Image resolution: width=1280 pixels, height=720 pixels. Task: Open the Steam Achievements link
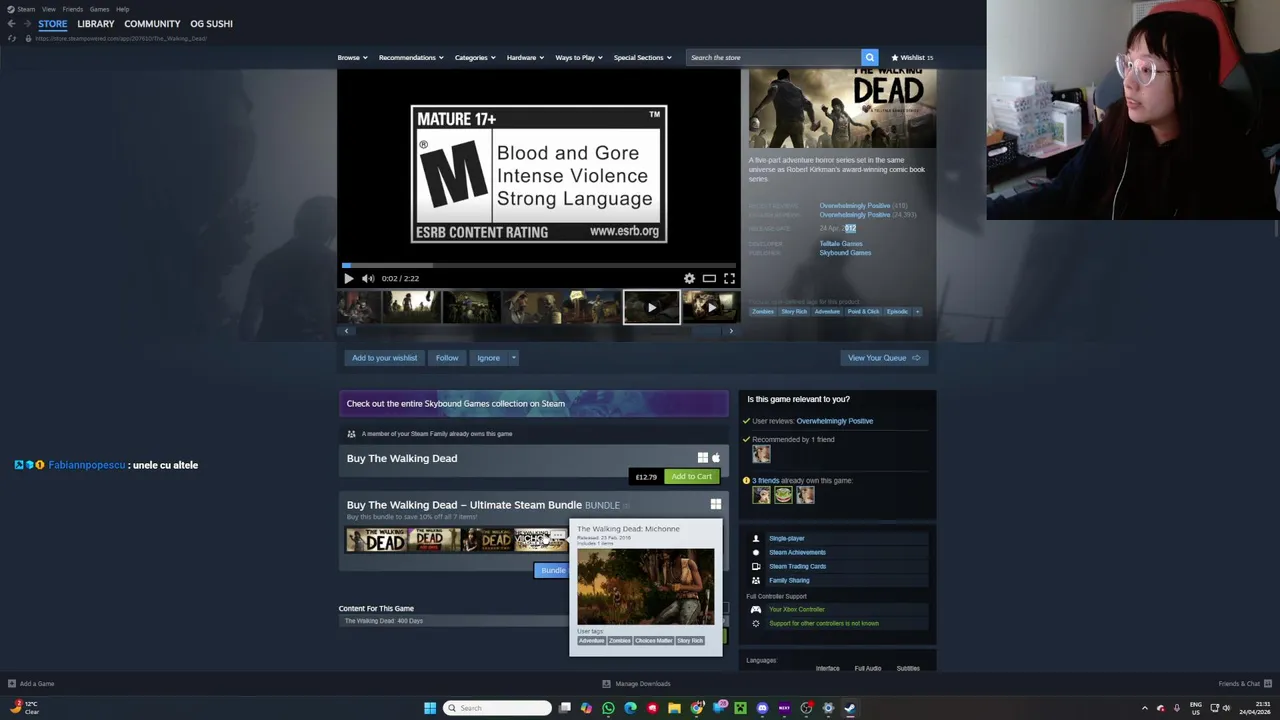click(x=797, y=552)
